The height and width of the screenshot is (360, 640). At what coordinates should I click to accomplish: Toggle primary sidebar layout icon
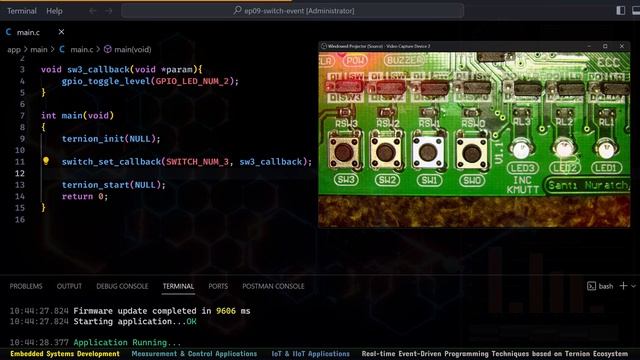[x=620, y=11]
